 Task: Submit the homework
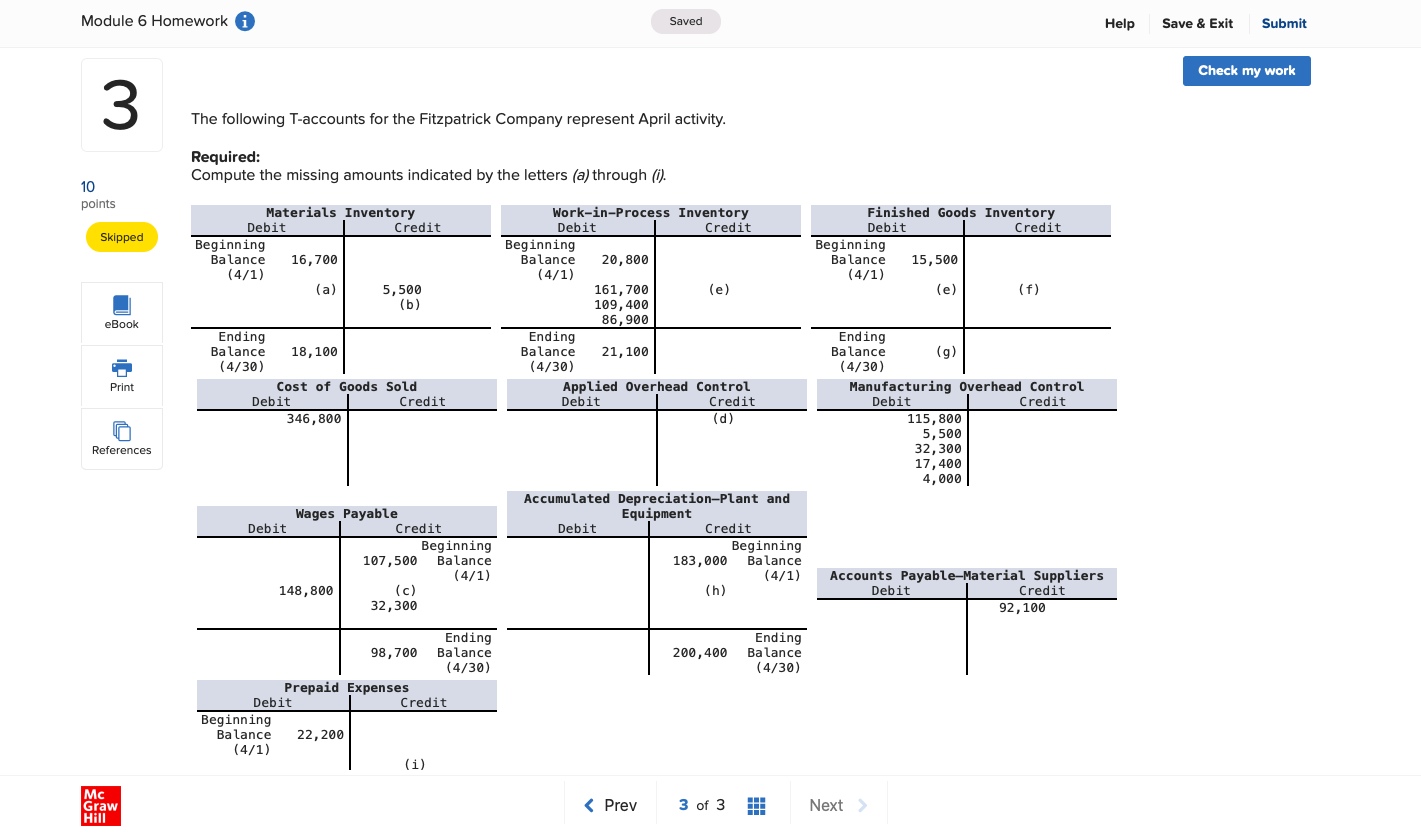[x=1283, y=23]
